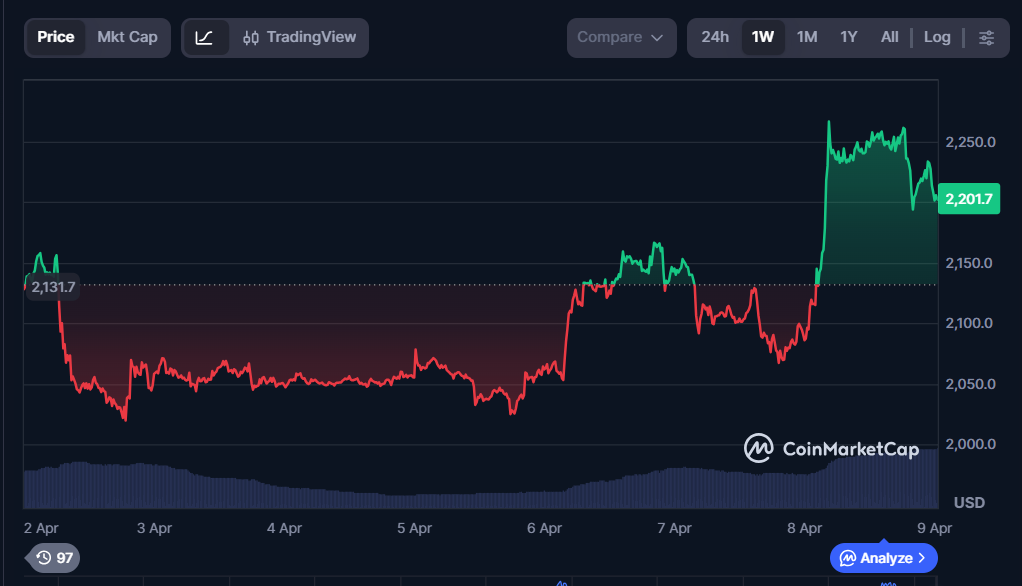Toggle the Log scale option
The height and width of the screenshot is (586, 1022).
click(x=937, y=38)
